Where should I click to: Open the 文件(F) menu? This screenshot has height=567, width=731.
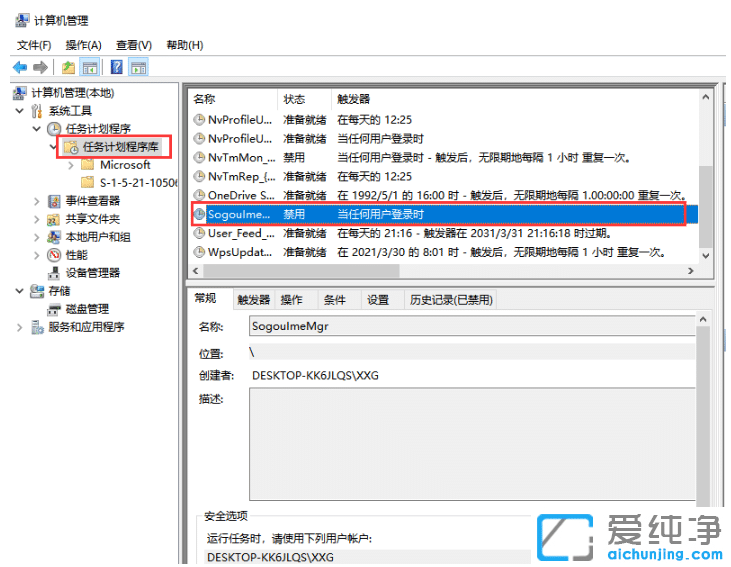coord(34,45)
